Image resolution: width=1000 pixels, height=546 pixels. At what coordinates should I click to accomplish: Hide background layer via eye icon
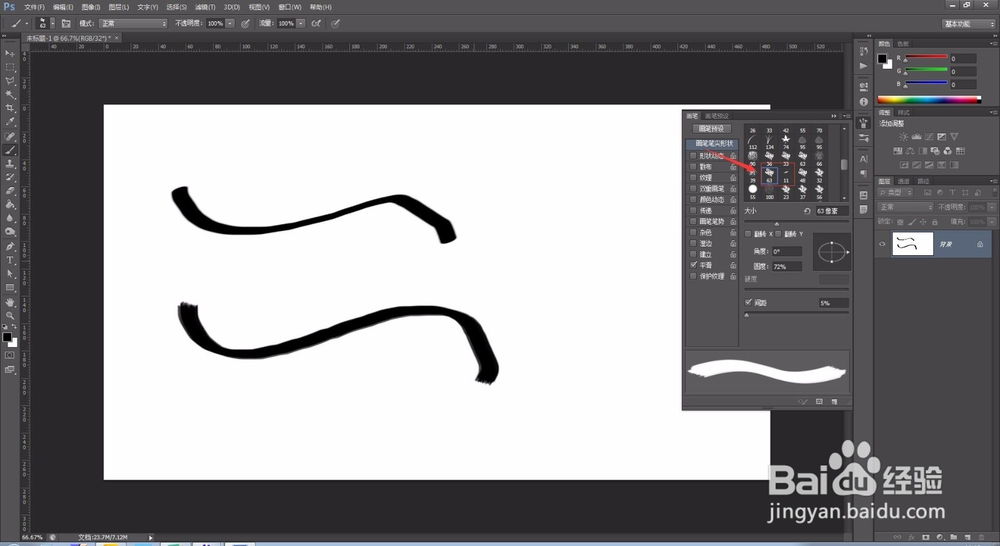pos(882,244)
